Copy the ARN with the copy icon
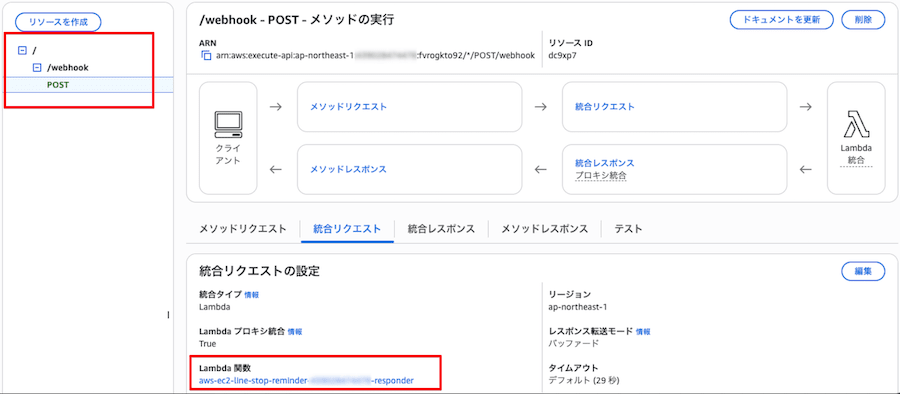This screenshot has height=394, width=900. click(x=206, y=56)
